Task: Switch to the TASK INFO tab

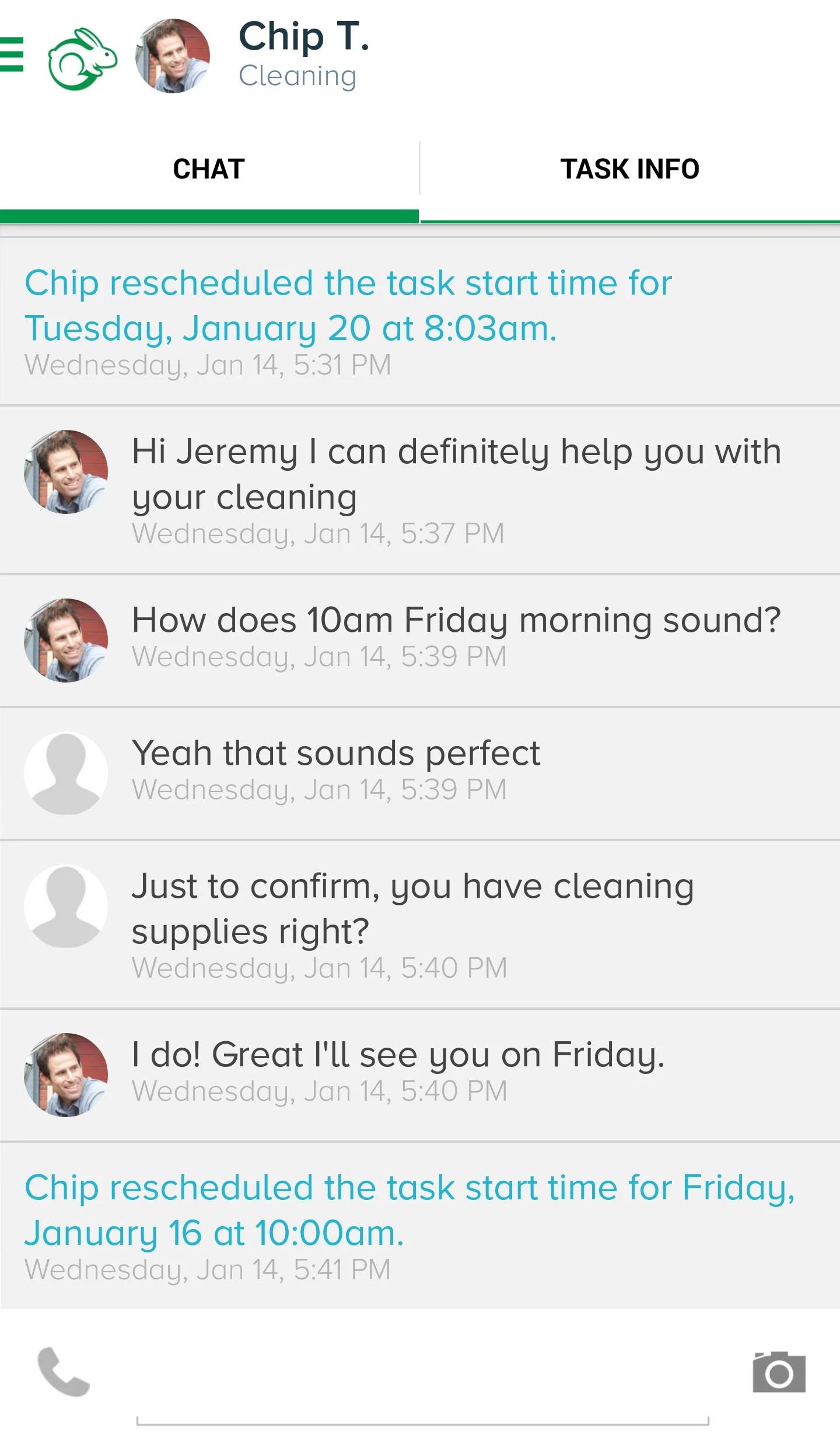Action: (629, 169)
